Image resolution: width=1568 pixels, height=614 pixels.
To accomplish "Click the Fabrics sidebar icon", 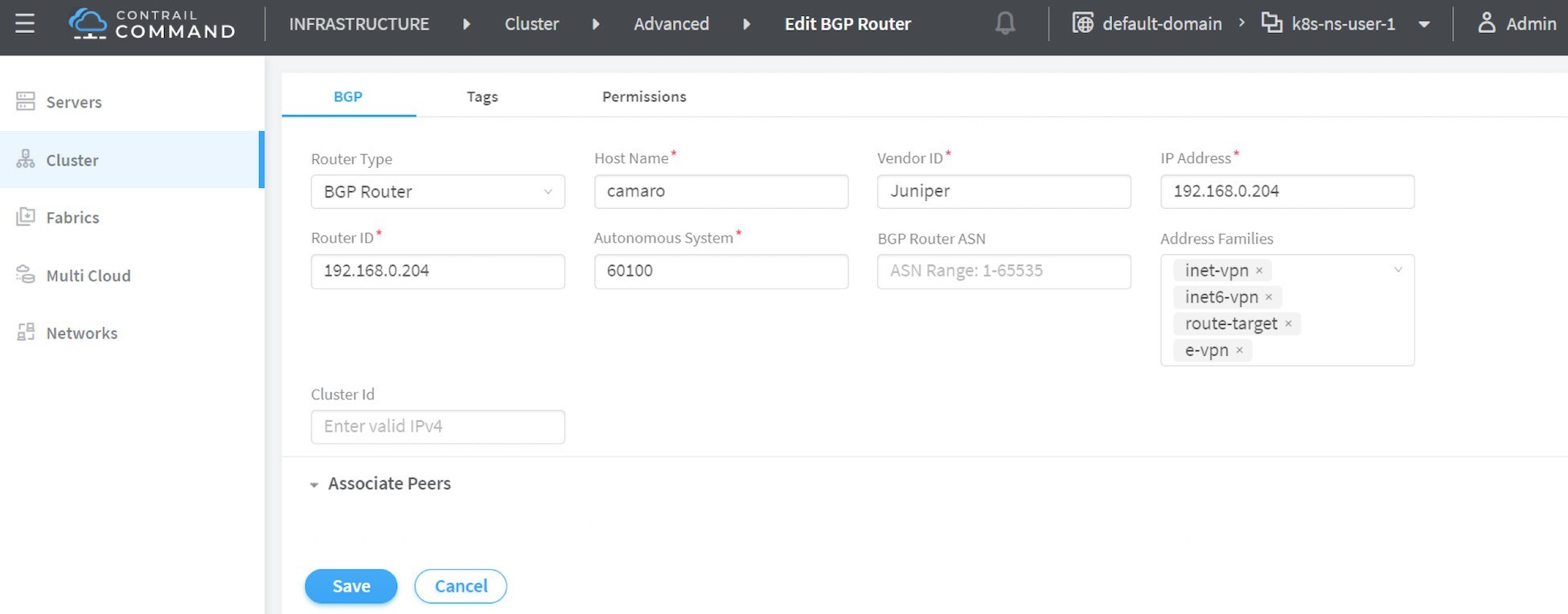I will 26,217.
